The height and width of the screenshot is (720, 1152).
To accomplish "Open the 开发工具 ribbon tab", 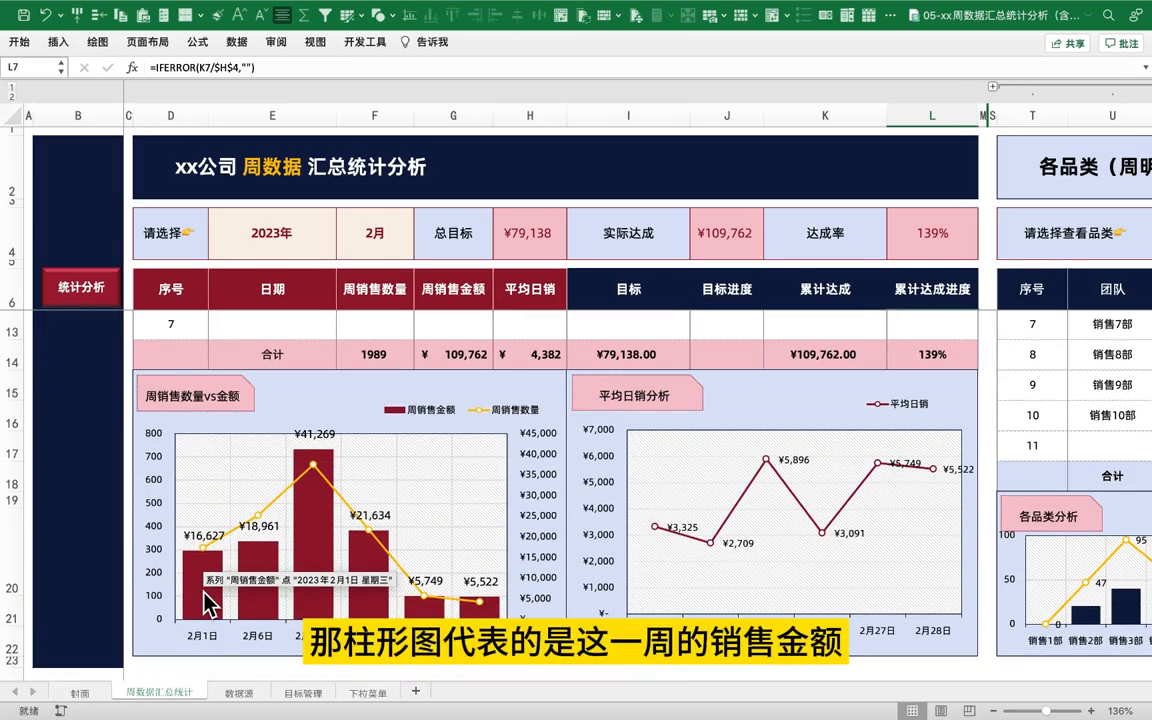I will [x=365, y=42].
